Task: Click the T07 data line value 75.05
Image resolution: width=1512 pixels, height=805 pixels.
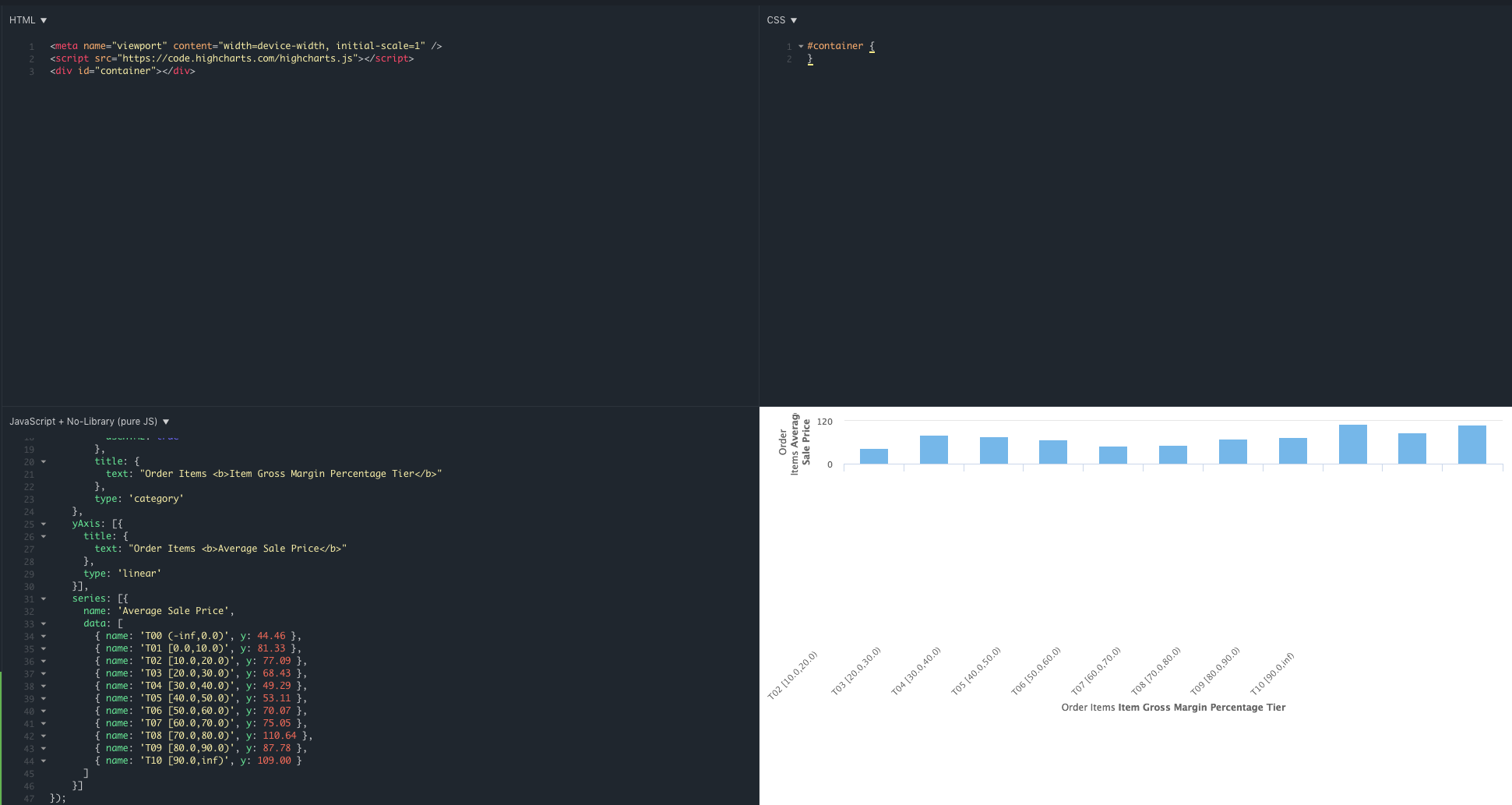Action: [277, 723]
